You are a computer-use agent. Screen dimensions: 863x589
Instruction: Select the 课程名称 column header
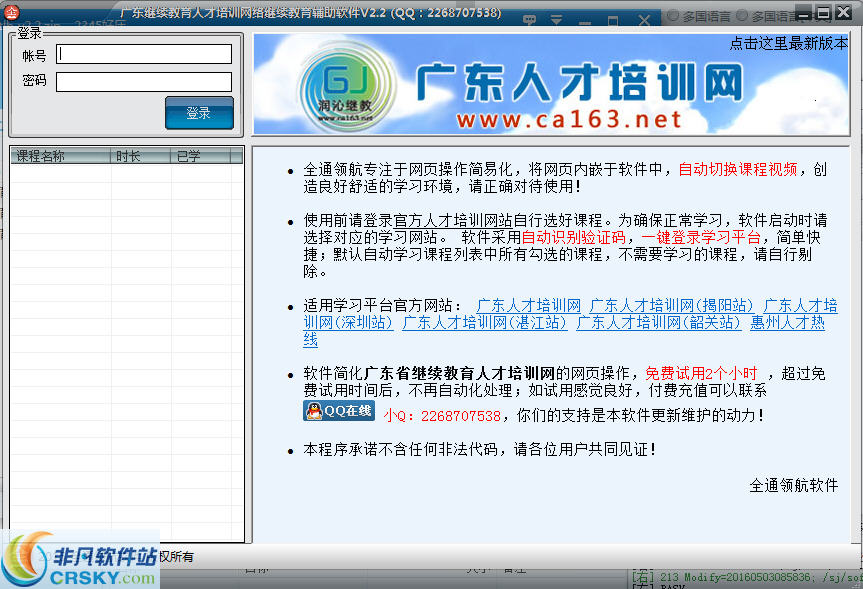[61, 156]
